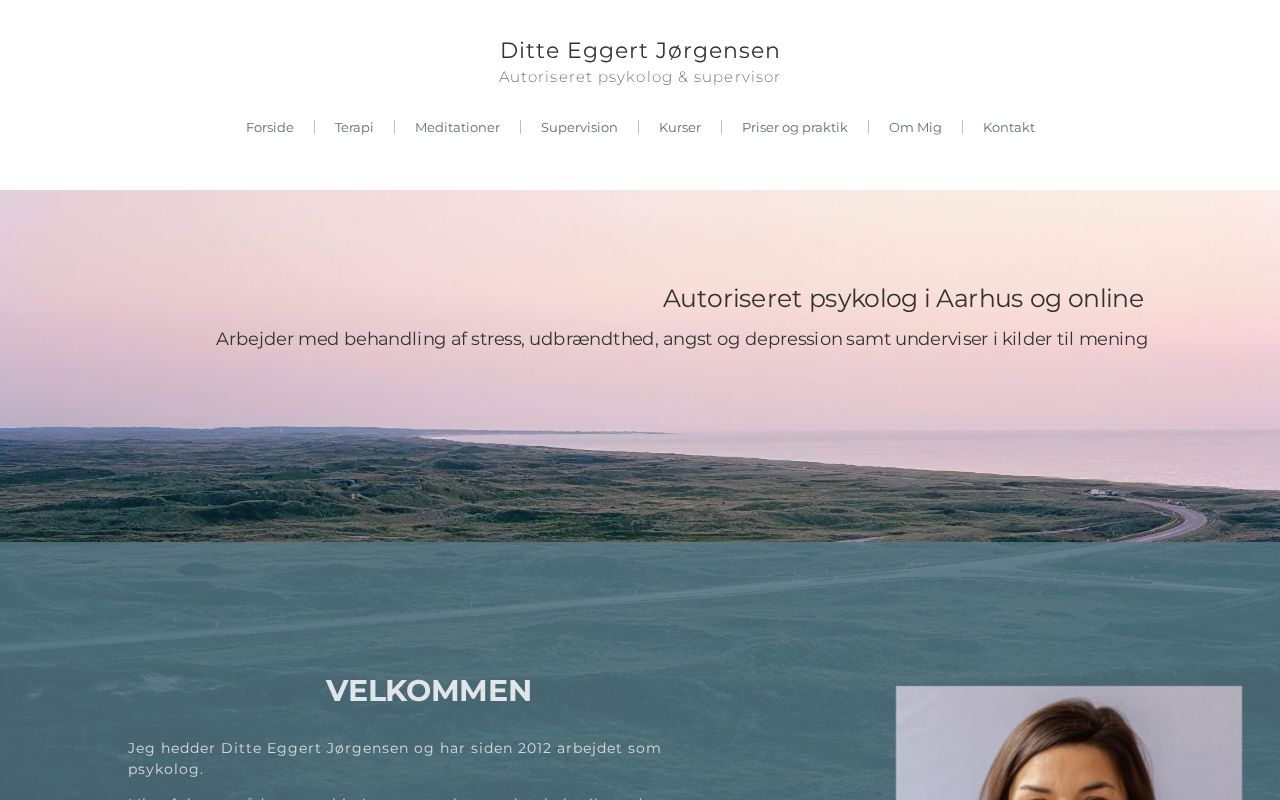Open the Kurser page
This screenshot has width=1280, height=800.
[680, 127]
